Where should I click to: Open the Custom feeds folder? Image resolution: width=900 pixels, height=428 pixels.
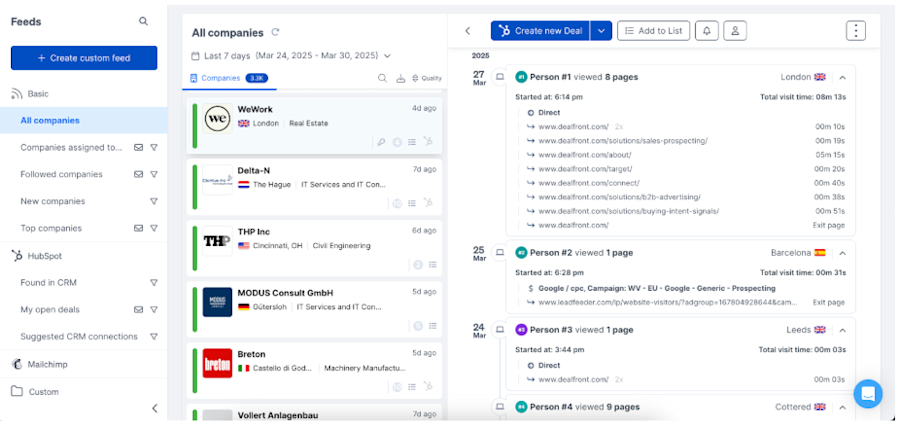tap(36, 392)
